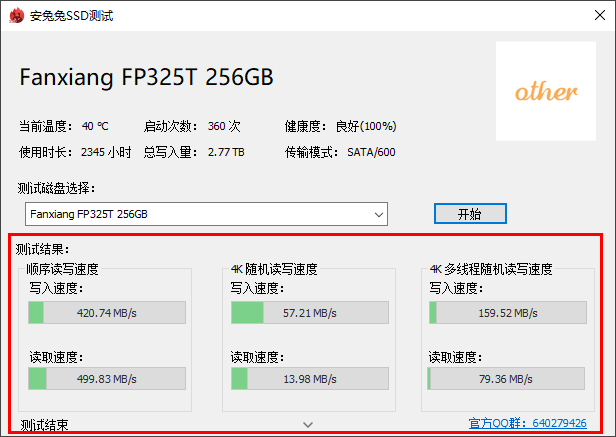Viewport: 616px width, 437px height.
Task: Click the 4K multithread write bar 159.52 MB/s
Action: click(508, 313)
